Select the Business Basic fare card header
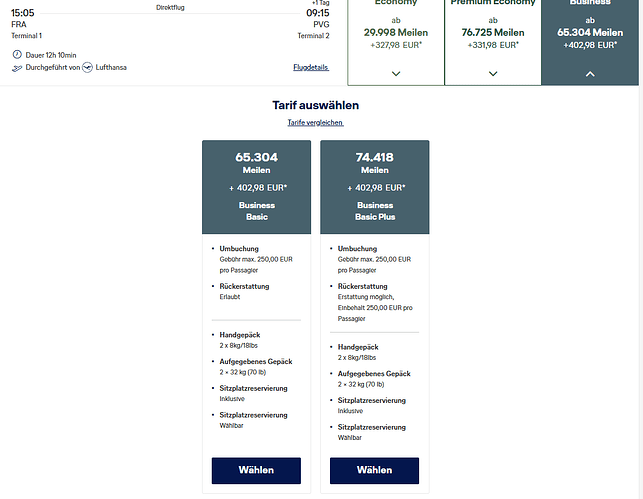643x499 pixels. coord(256,187)
